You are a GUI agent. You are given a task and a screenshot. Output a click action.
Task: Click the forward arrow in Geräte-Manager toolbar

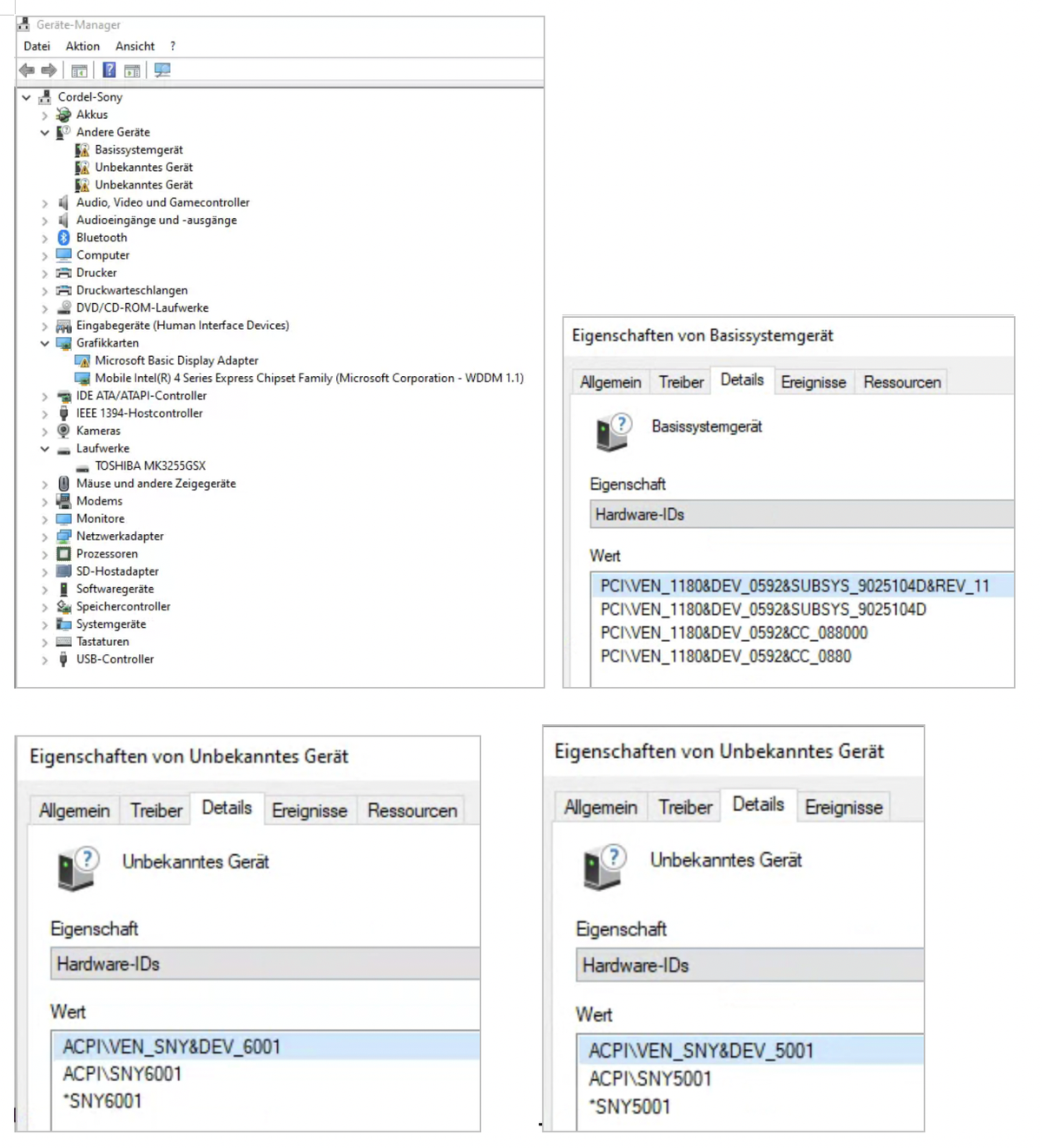49,70
